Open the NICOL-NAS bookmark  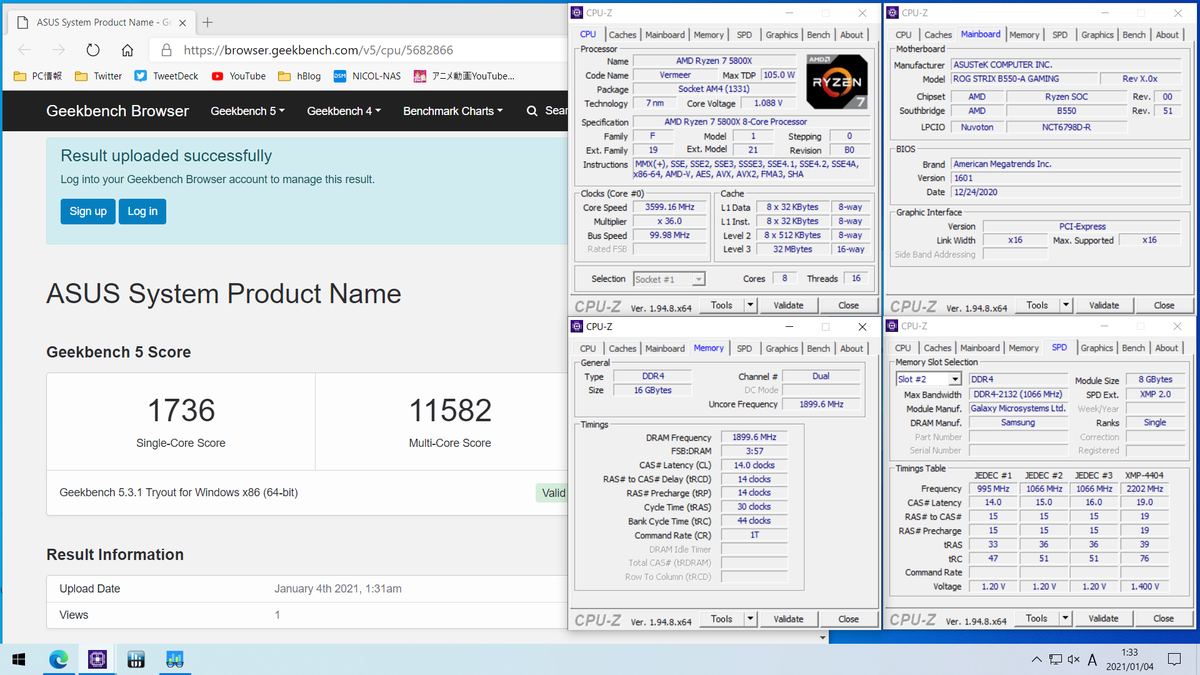(368, 75)
